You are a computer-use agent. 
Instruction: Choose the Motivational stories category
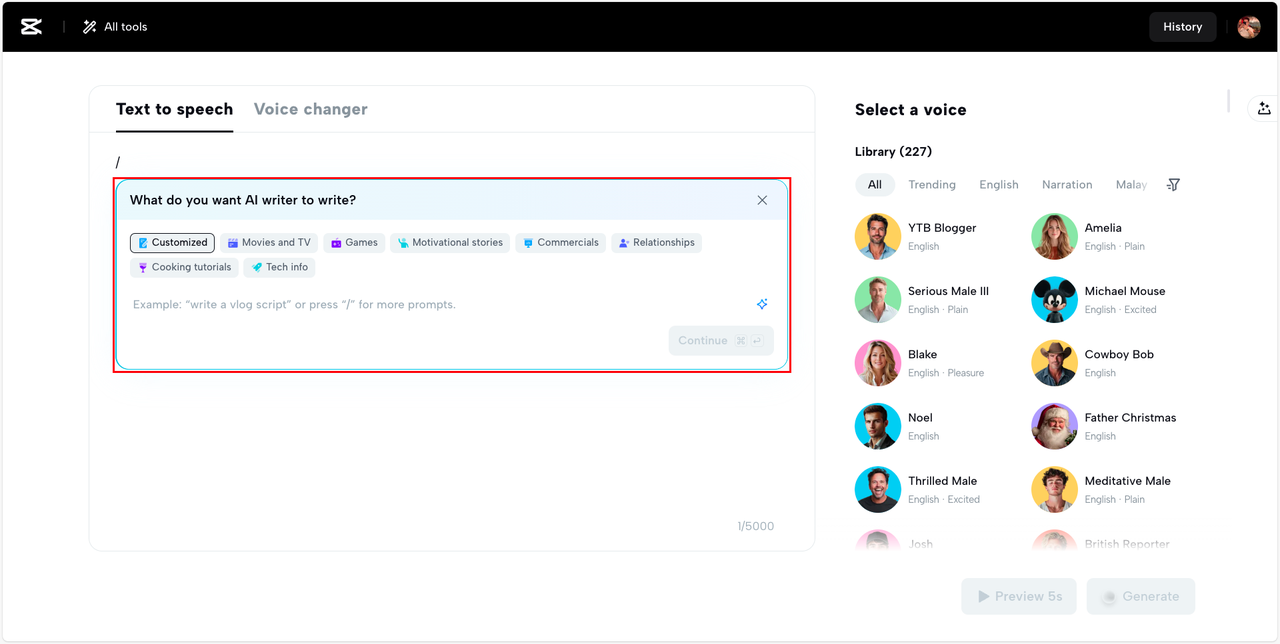[x=450, y=243]
